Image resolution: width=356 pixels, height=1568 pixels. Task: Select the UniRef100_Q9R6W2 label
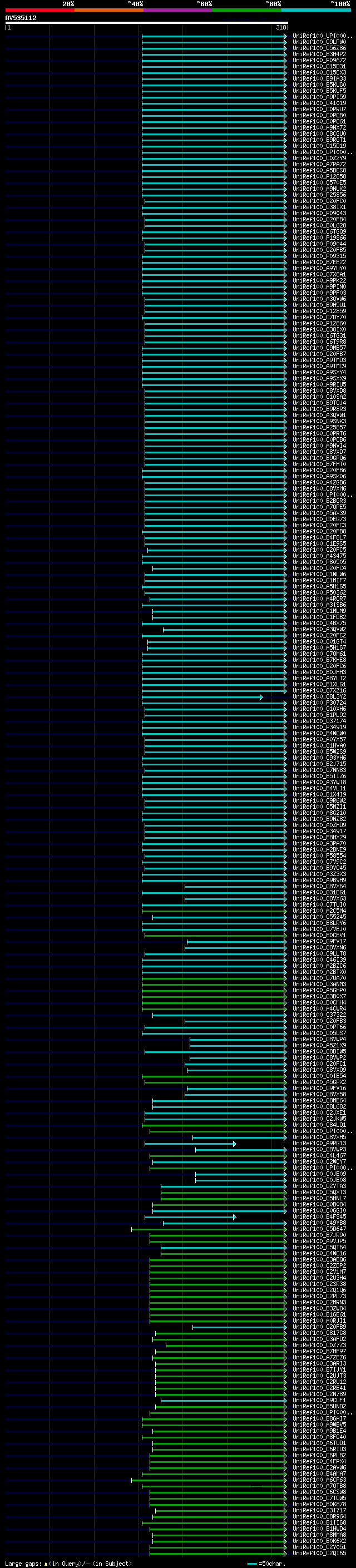(x=319, y=800)
